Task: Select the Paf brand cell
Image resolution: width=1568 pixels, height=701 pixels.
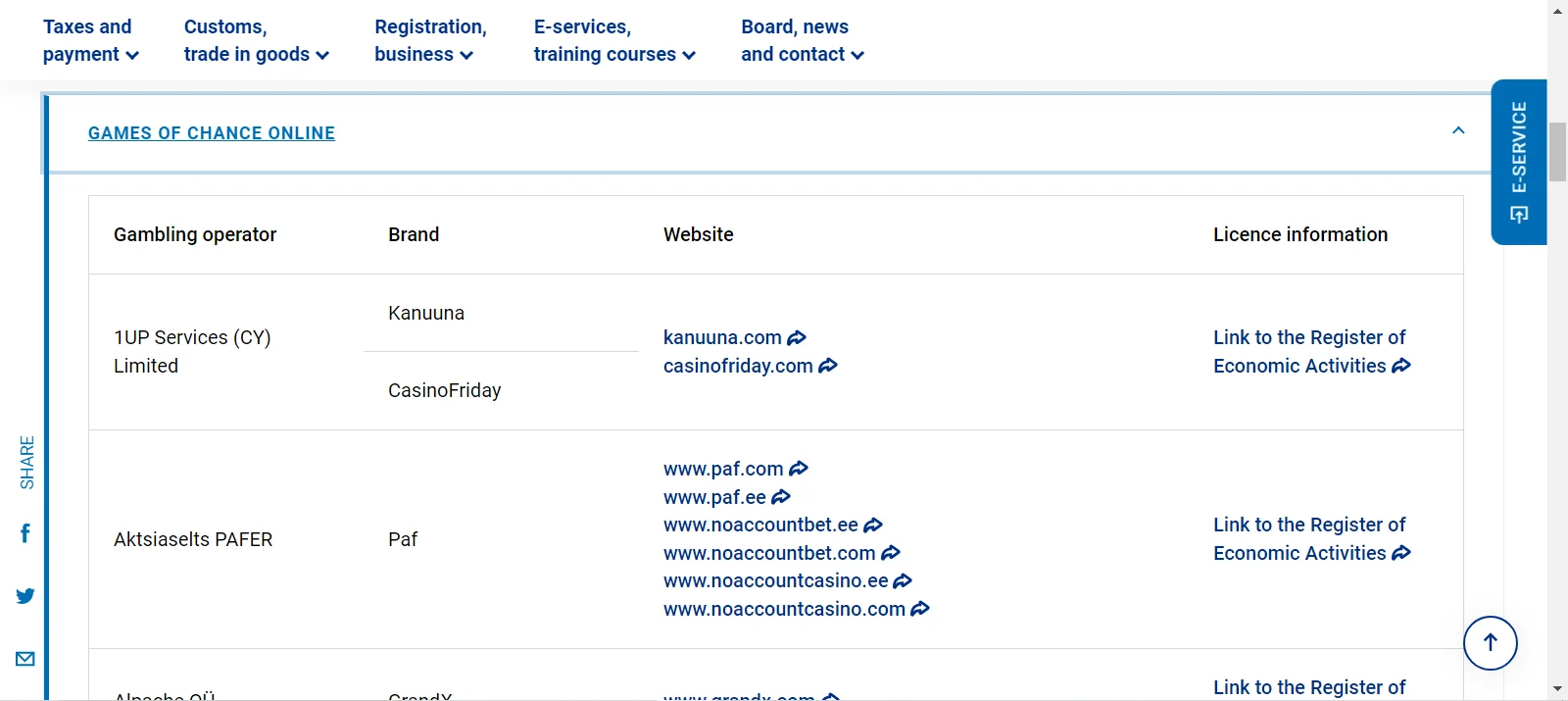Action: point(501,539)
